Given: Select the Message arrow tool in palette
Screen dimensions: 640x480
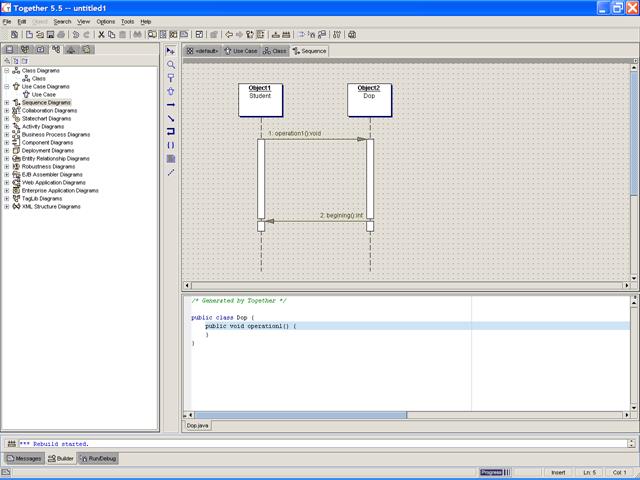Looking at the screenshot, I should pyautogui.click(x=171, y=104).
